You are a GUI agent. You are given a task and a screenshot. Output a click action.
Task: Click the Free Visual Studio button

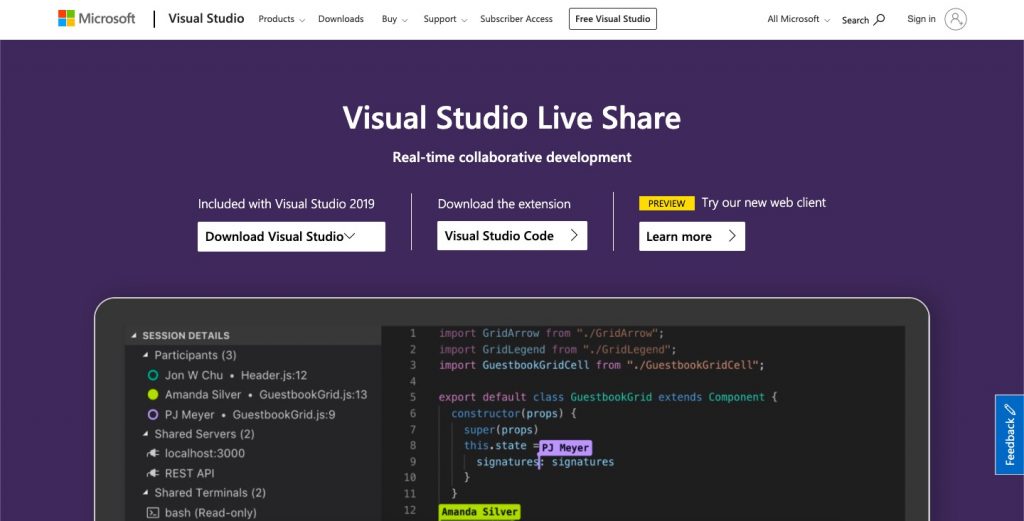point(613,19)
